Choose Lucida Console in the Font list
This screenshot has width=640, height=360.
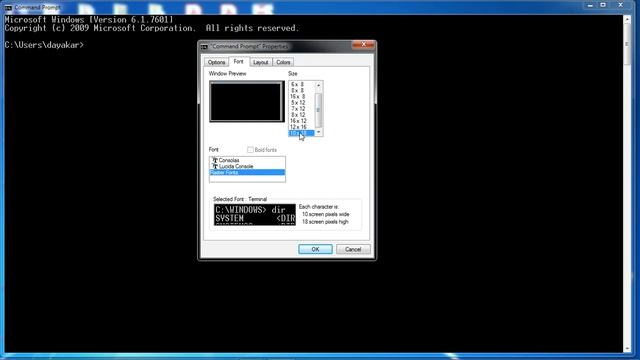247,167
